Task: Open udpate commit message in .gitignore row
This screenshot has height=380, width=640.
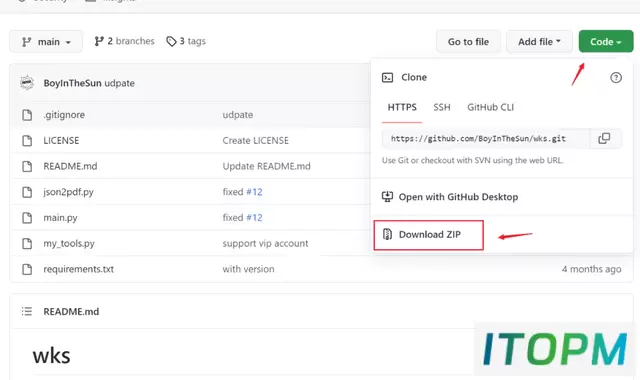Action: [x=238, y=115]
